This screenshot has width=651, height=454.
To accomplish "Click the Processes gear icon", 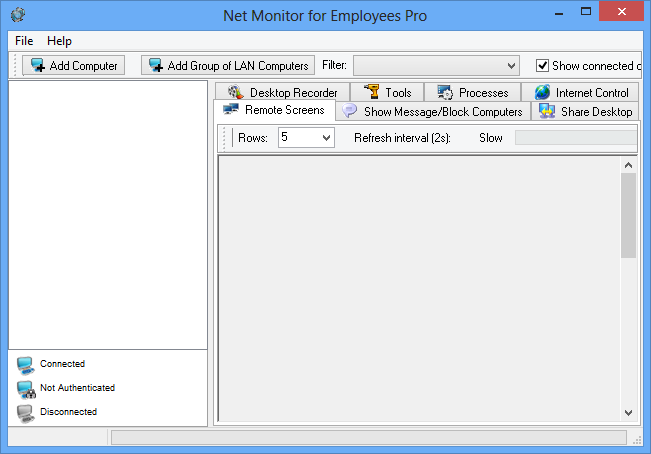I will point(445,92).
